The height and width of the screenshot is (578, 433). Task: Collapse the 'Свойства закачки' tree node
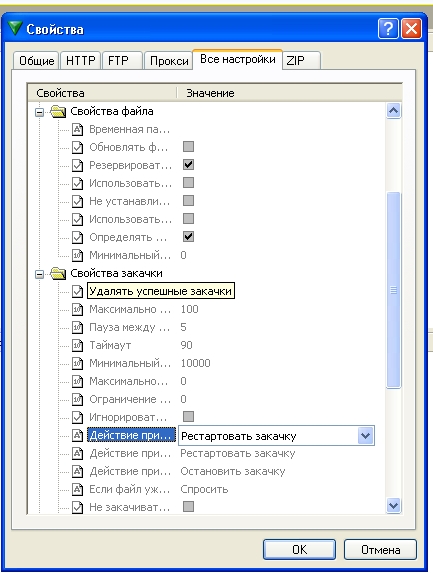point(39,274)
